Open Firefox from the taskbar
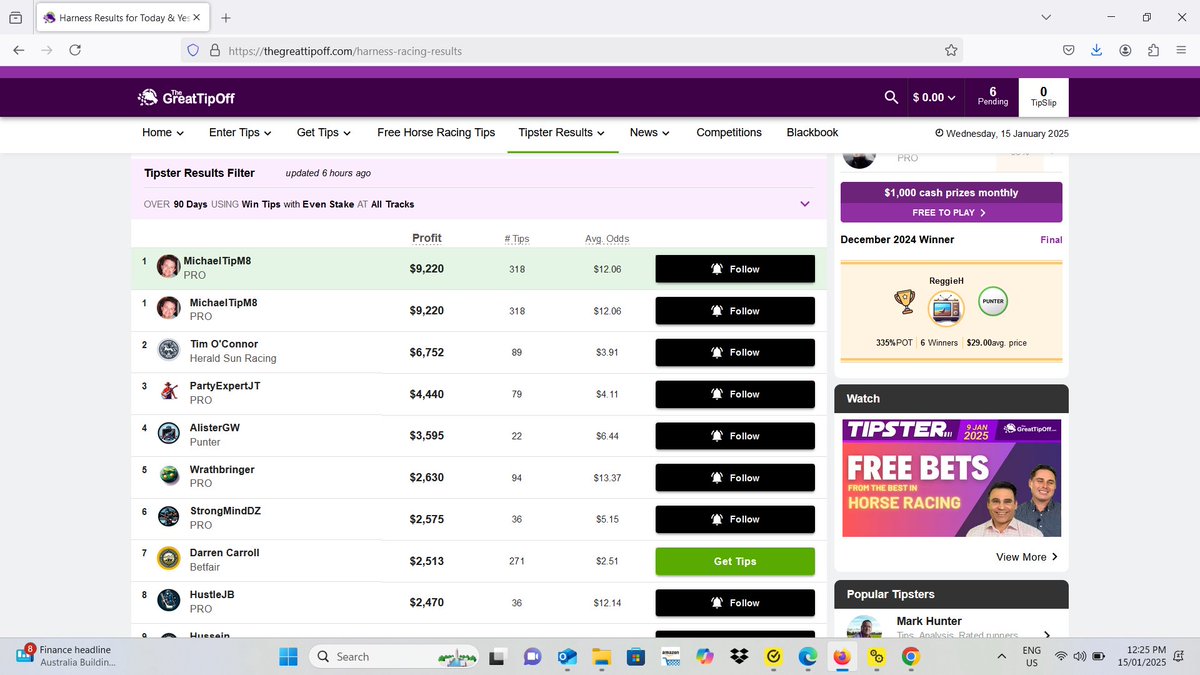This screenshot has width=1200, height=675. click(x=843, y=656)
